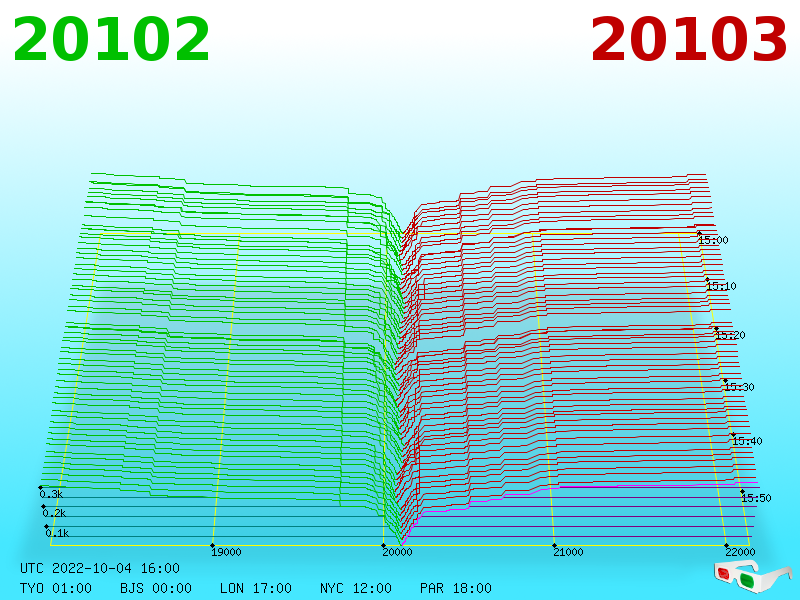Screen dimensions: 800x600
Task: Click the 15:50 time axis marker
Action: pyautogui.click(x=756, y=497)
